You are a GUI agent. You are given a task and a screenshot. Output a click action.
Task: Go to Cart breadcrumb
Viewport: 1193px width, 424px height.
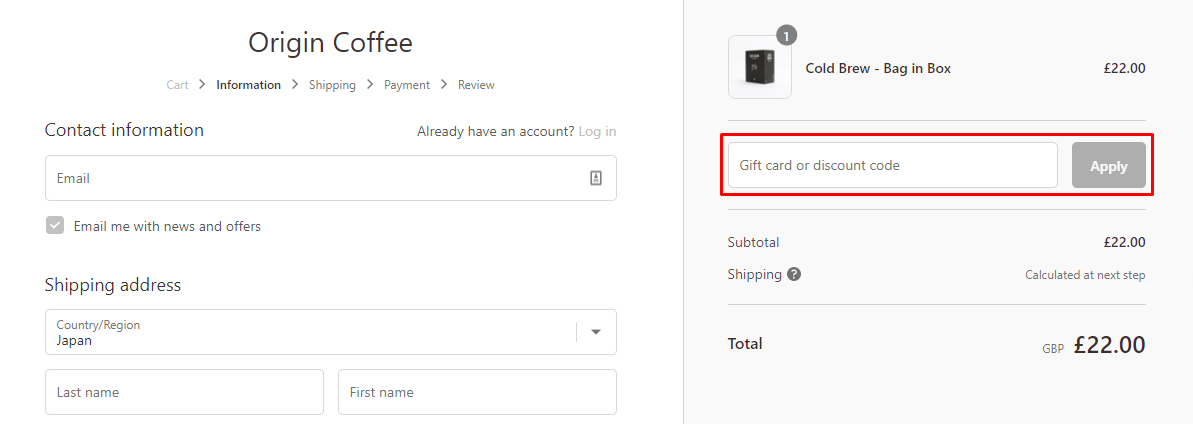pos(177,85)
